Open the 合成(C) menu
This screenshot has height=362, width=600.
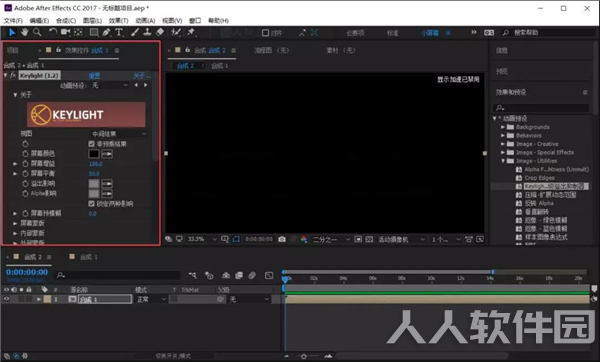[66, 21]
